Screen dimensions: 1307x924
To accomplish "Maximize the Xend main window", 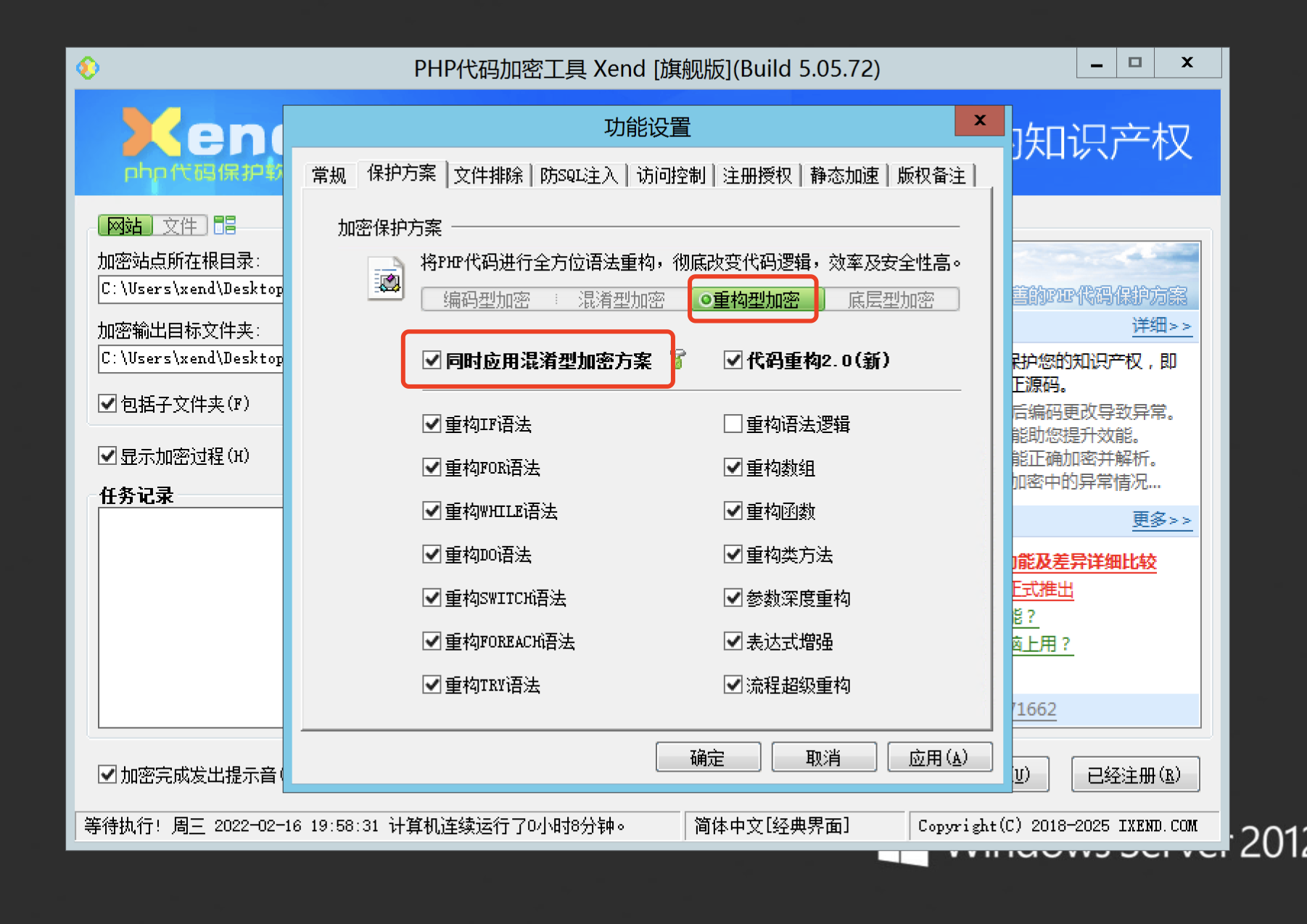I will tap(1135, 63).
